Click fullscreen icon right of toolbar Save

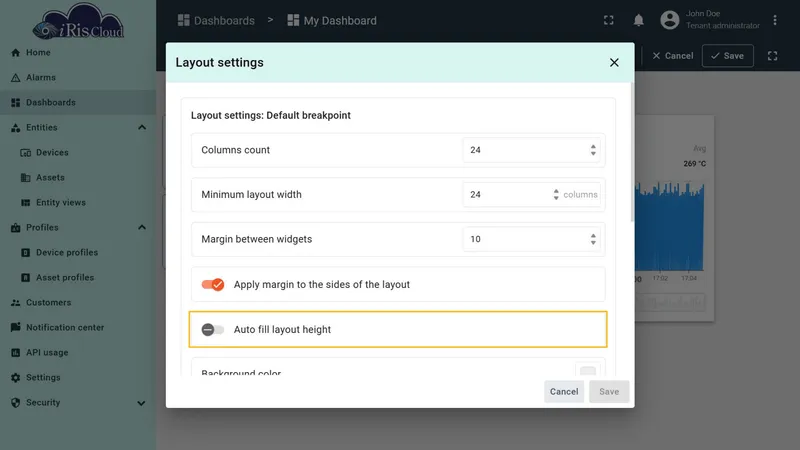[x=772, y=56]
